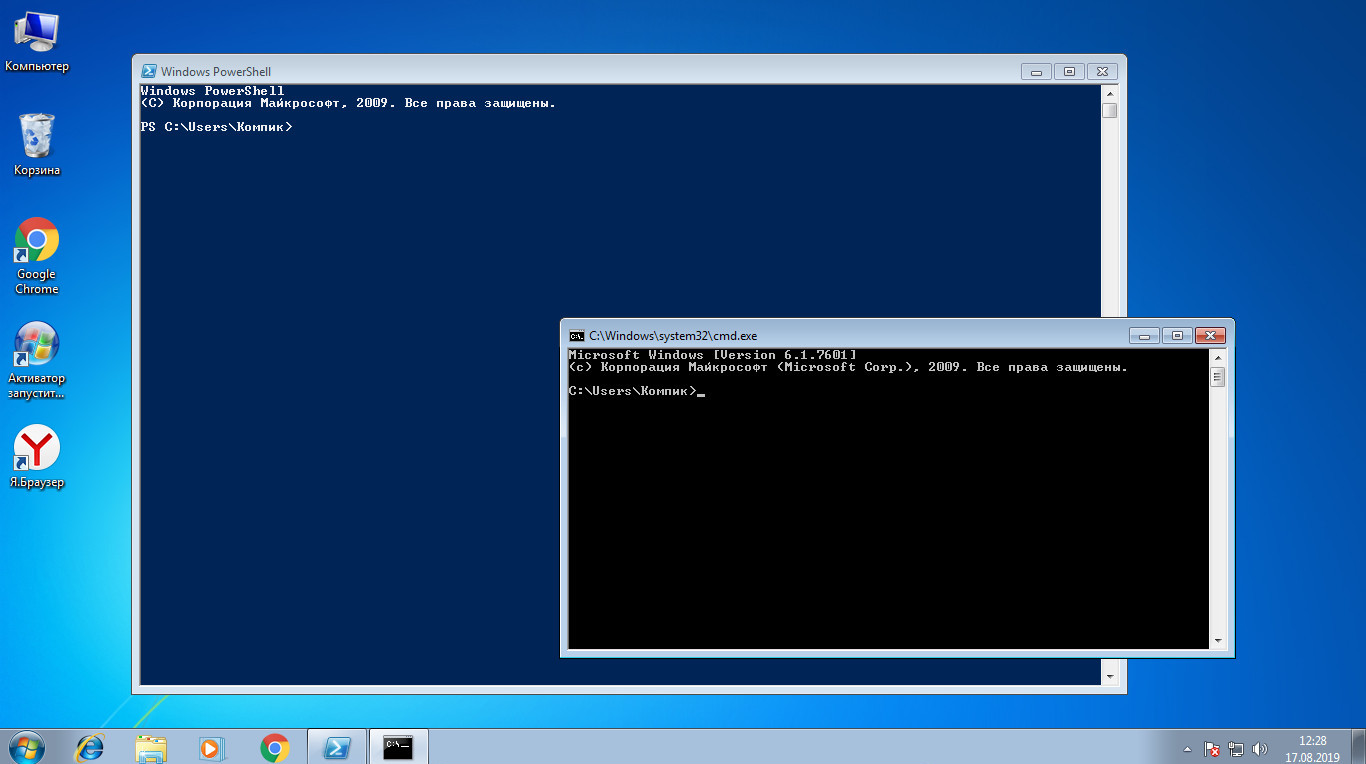Click cmd.exe scrollbar up arrow
Image resolution: width=1366 pixels, height=764 pixels.
(x=1217, y=358)
